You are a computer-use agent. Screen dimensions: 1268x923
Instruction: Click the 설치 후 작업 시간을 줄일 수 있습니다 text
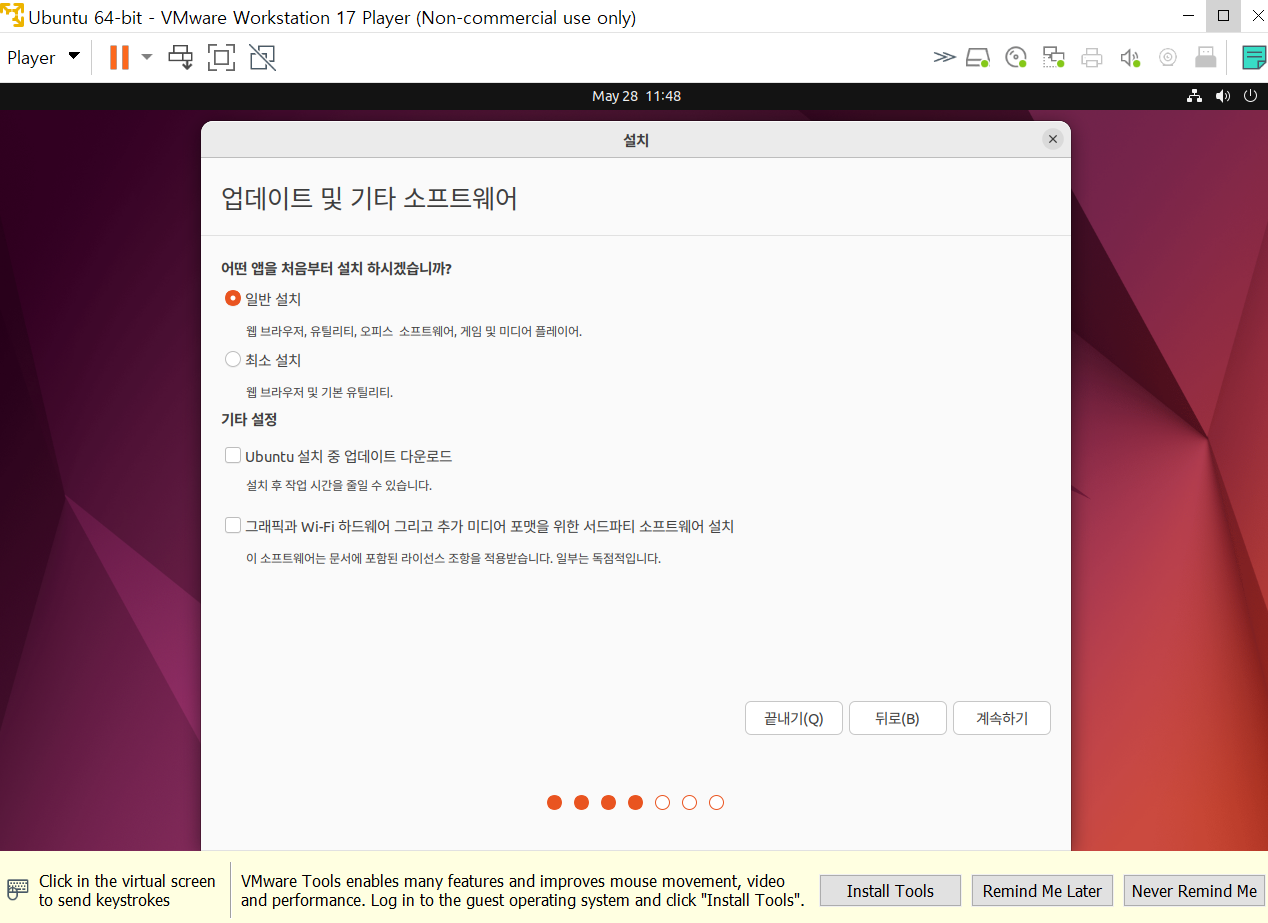pos(339,486)
